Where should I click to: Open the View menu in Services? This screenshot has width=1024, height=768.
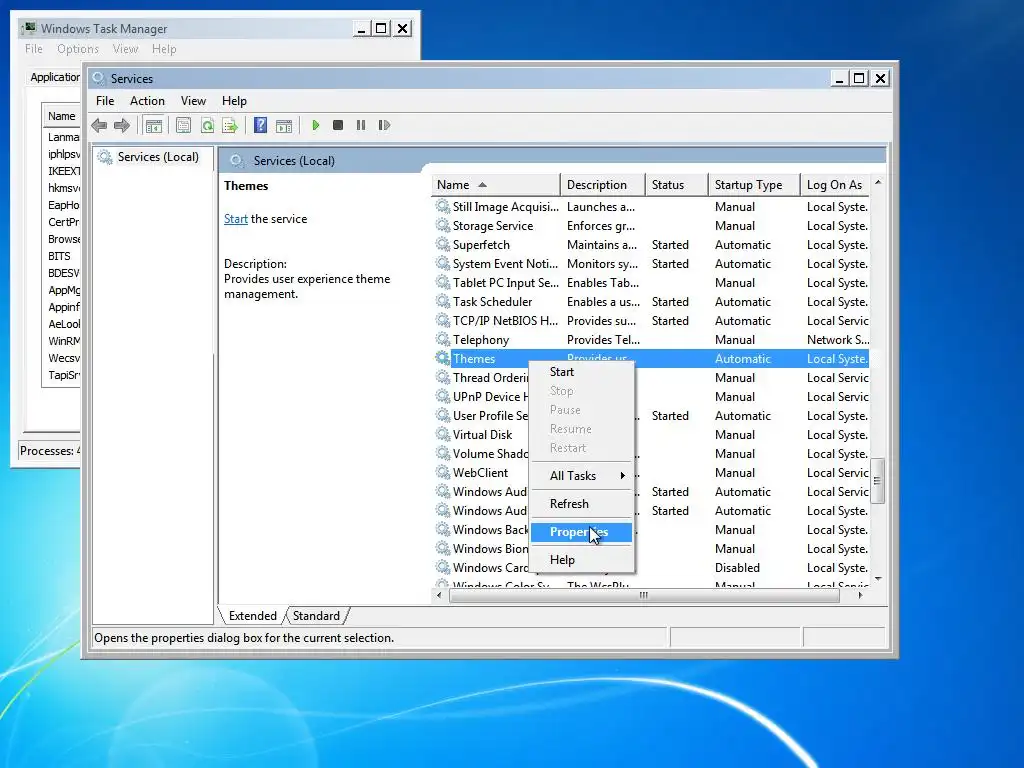pos(193,101)
